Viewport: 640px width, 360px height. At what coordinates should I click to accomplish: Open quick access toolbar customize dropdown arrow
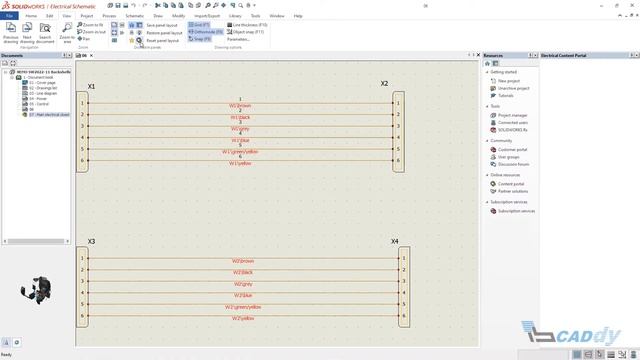[x=255, y=5]
